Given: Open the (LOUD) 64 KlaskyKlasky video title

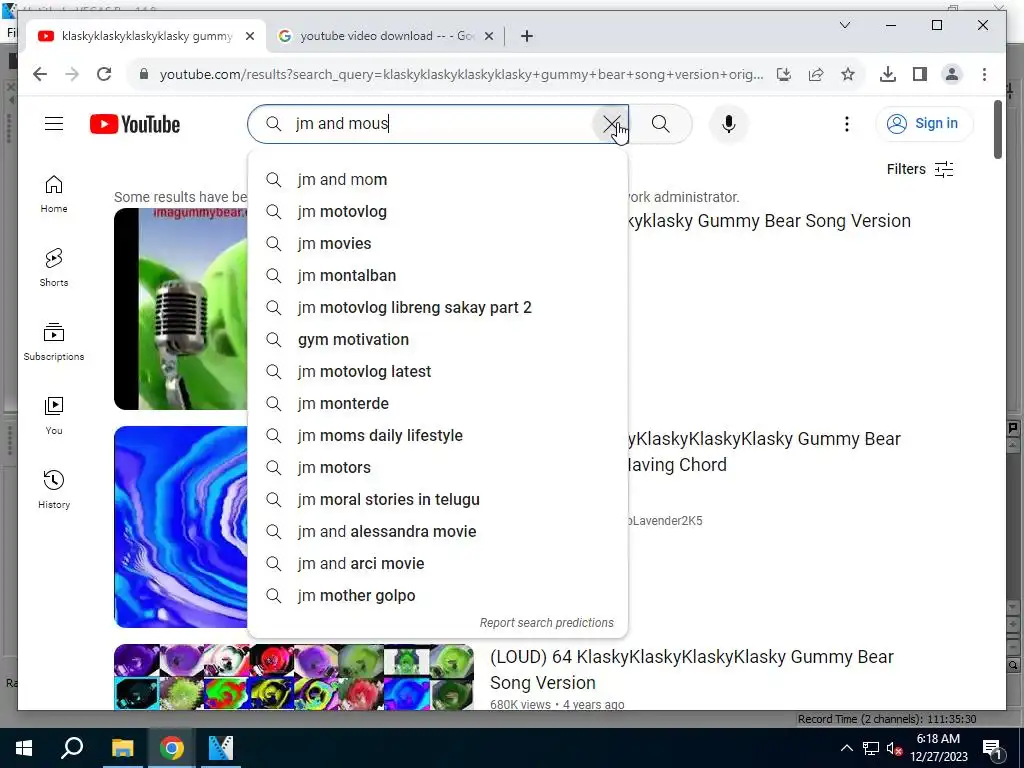Looking at the screenshot, I should pyautogui.click(x=692, y=669).
